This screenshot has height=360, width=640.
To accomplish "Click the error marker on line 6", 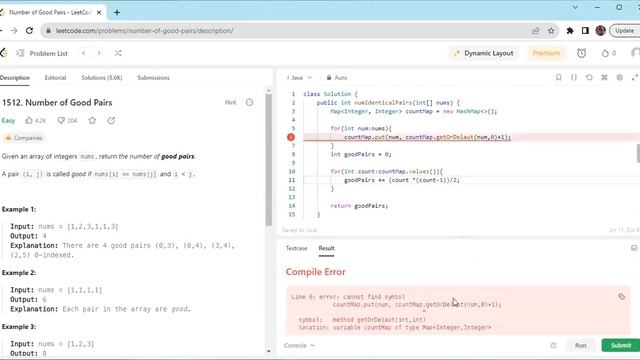I will [x=291, y=137].
